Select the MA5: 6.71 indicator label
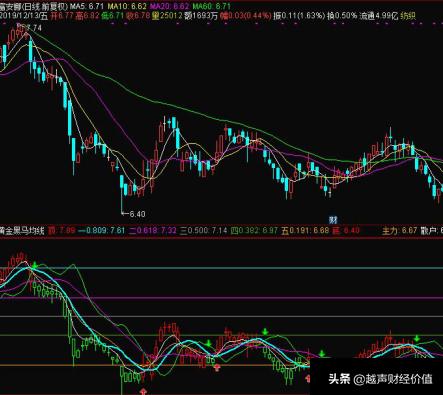The width and height of the screenshot is (443, 395). 86,6
